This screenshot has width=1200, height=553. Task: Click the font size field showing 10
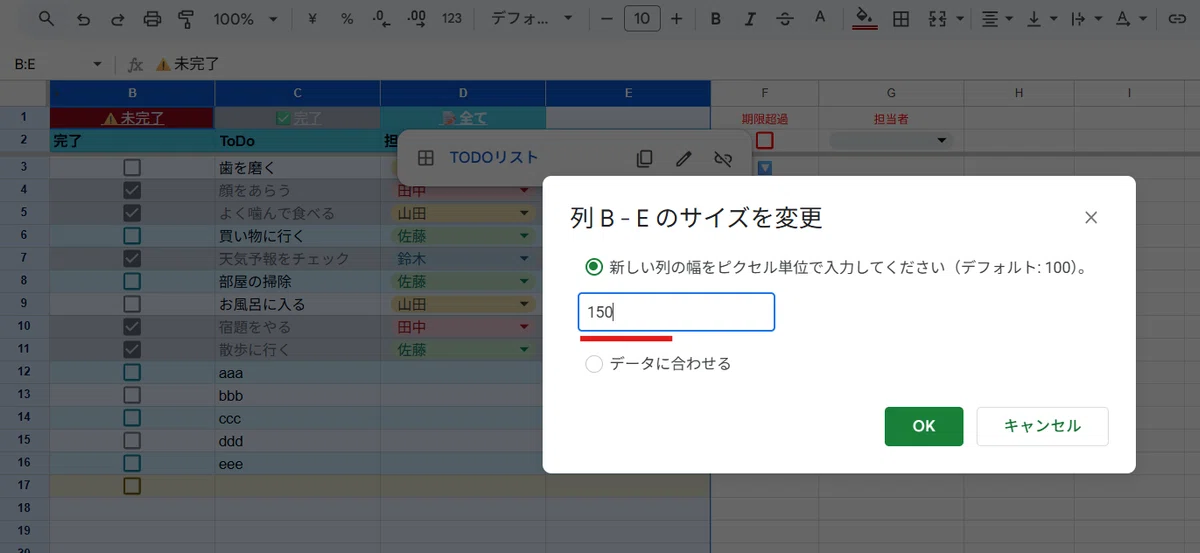[x=642, y=18]
